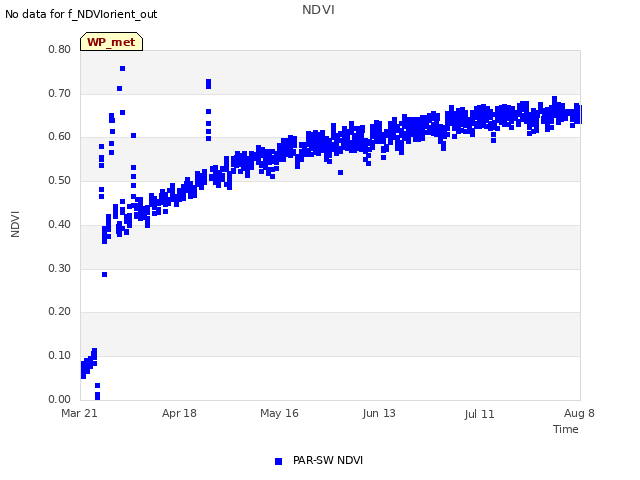The height and width of the screenshot is (480, 640).
Task: Click the 0.60 y-axis tick label
Action: (x=60, y=137)
